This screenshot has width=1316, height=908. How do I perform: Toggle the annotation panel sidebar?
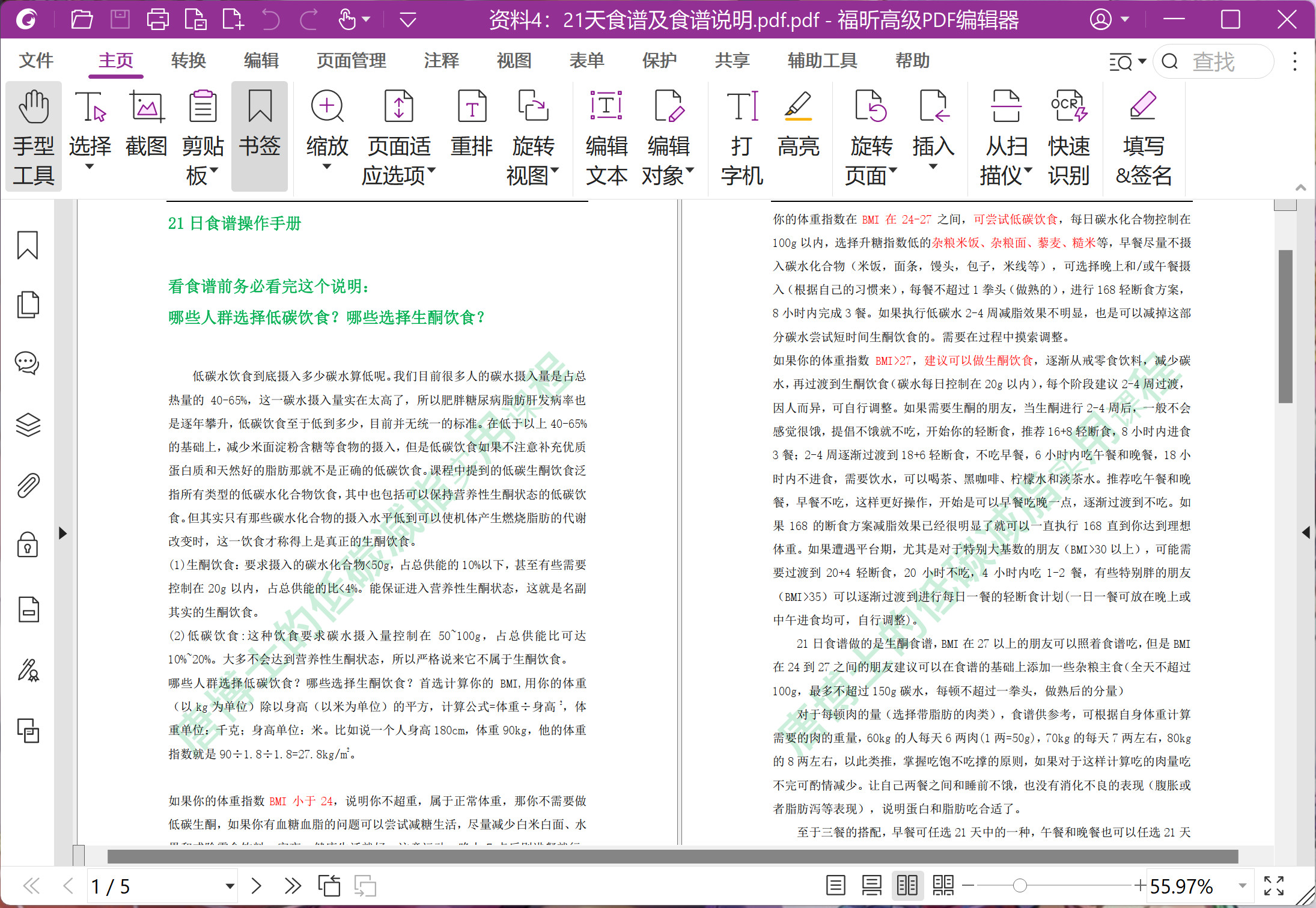point(28,358)
